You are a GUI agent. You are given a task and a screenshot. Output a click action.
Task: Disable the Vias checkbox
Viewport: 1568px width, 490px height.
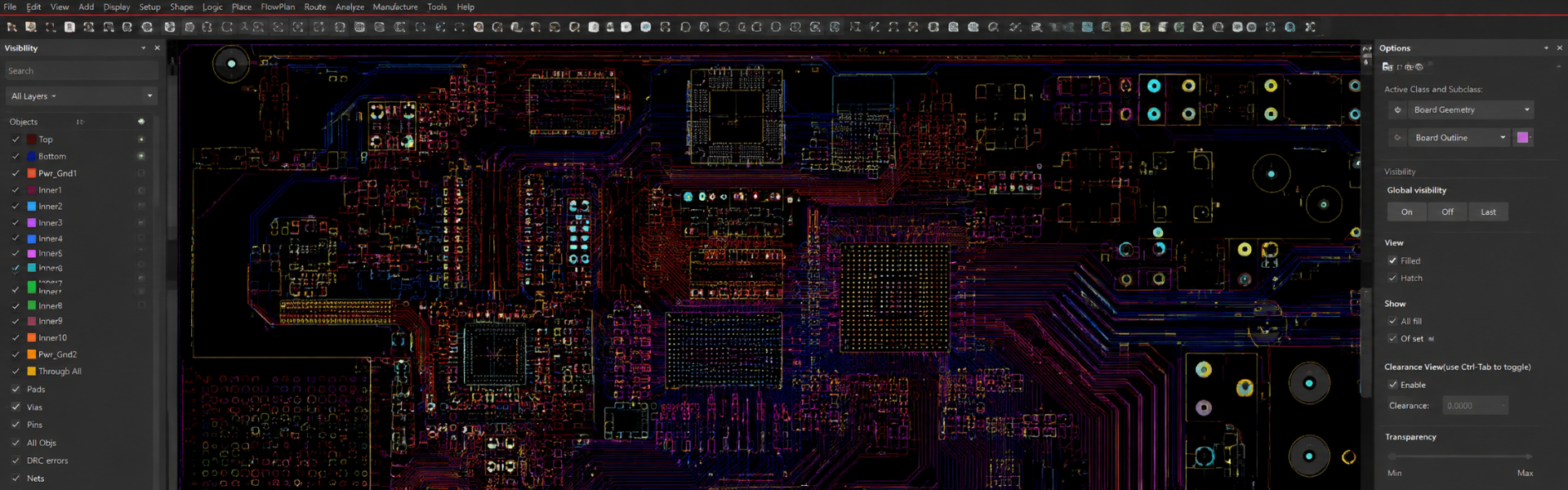coord(16,407)
